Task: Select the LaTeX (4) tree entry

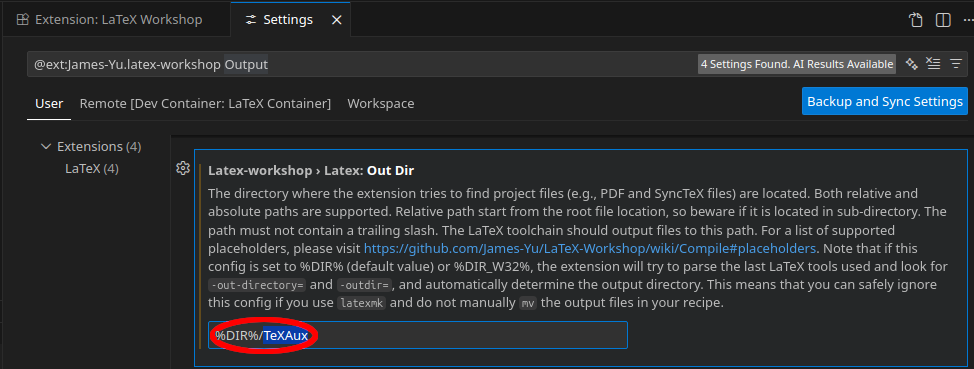Action: click(x=92, y=168)
